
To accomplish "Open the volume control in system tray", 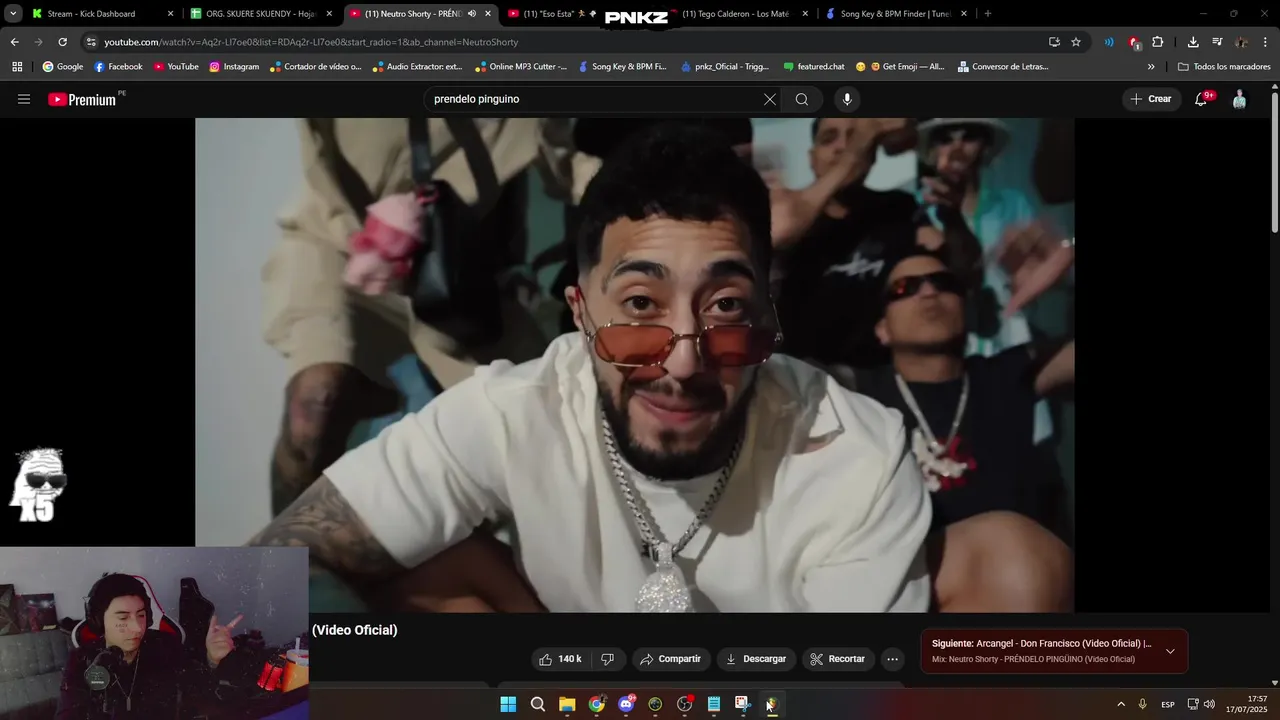I will point(1209,704).
